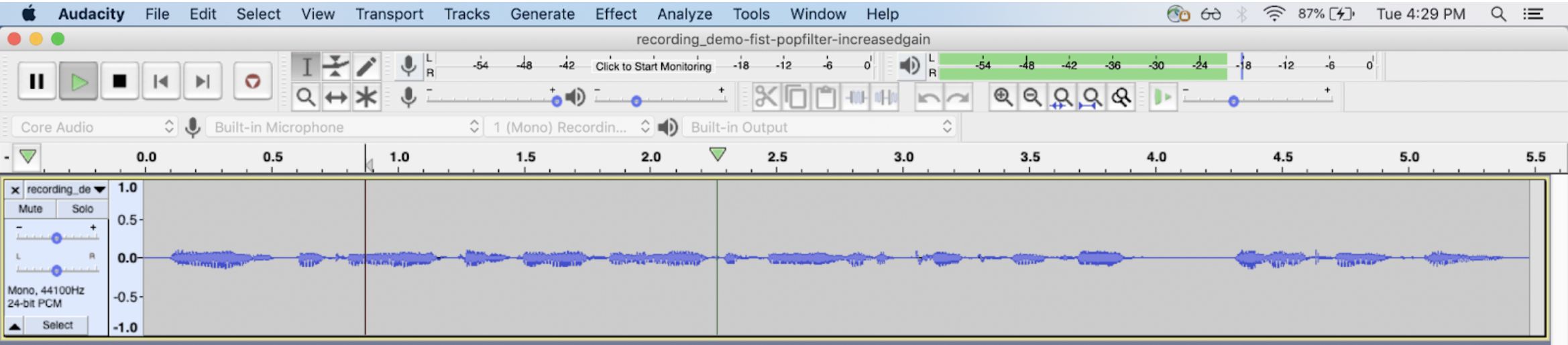This screenshot has height=345, width=1568.
Task: Fit selection to width
Action: 1062,97
